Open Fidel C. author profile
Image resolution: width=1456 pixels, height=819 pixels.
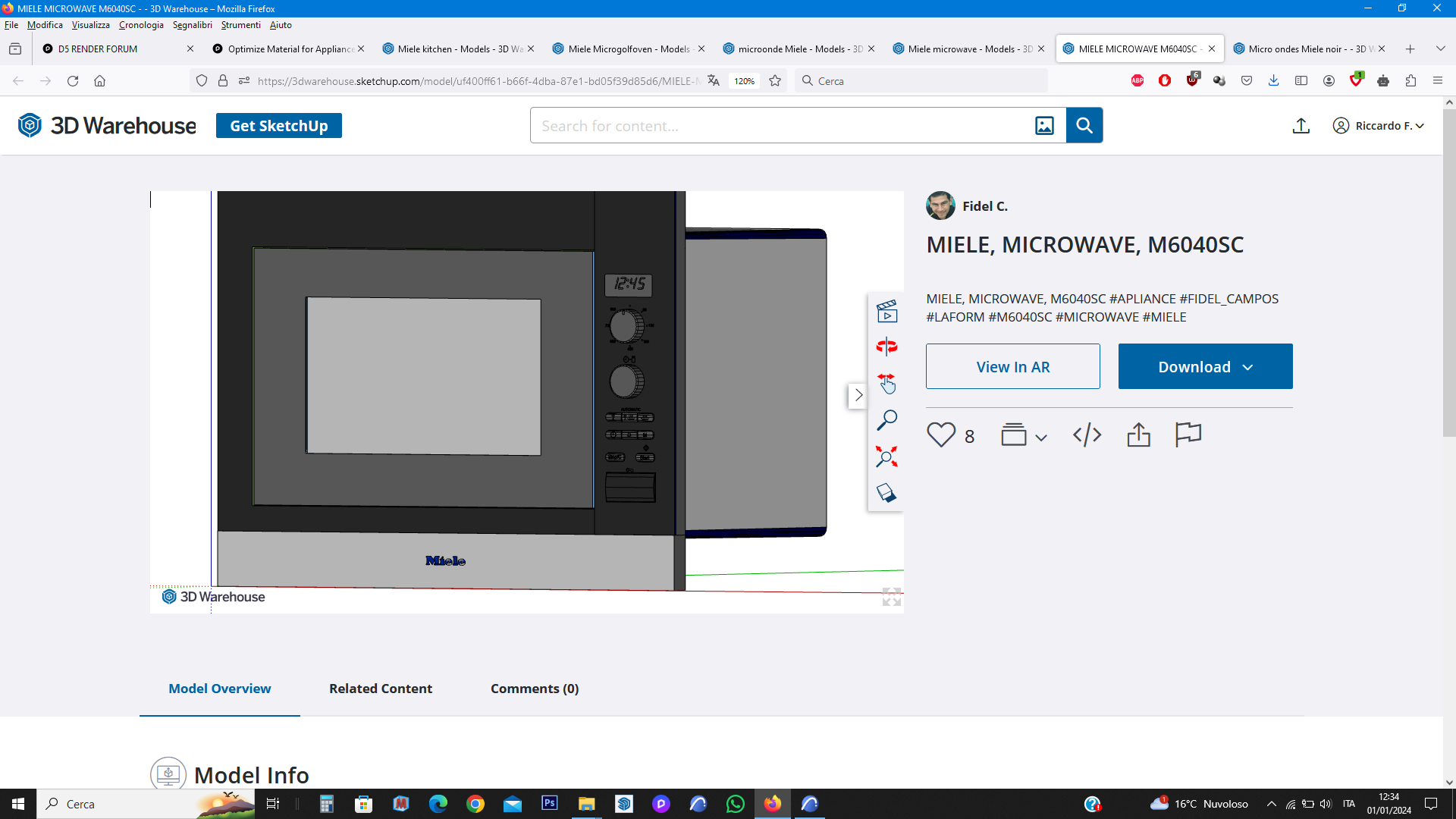pyautogui.click(x=967, y=206)
